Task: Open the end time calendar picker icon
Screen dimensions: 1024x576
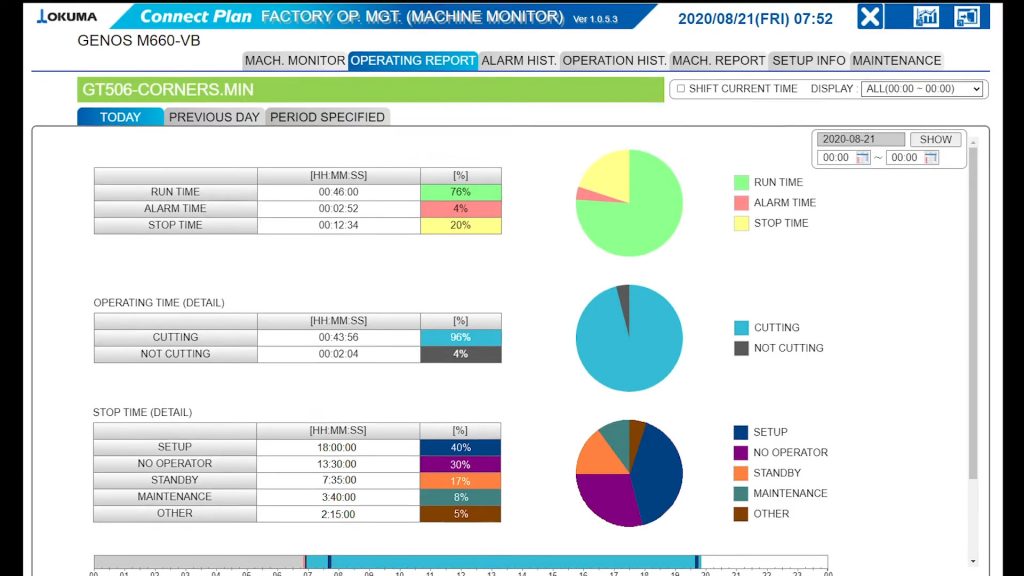Action: tap(931, 158)
